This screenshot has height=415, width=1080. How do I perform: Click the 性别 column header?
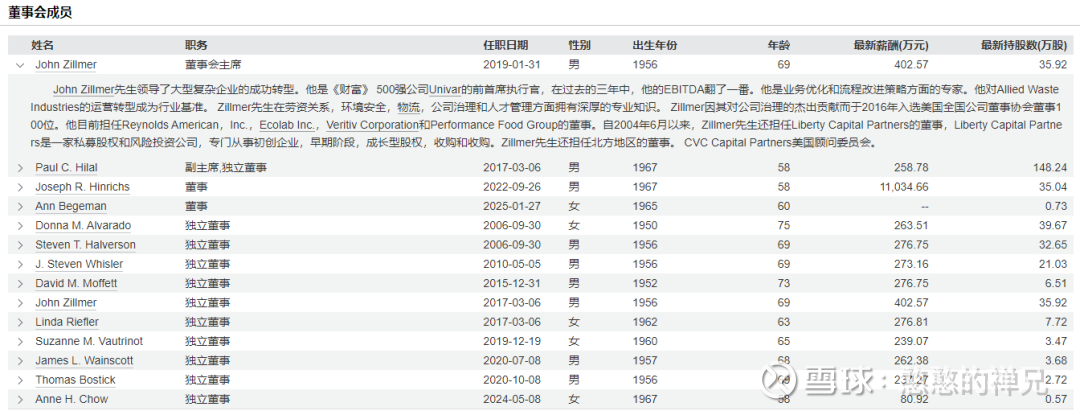tap(579, 45)
